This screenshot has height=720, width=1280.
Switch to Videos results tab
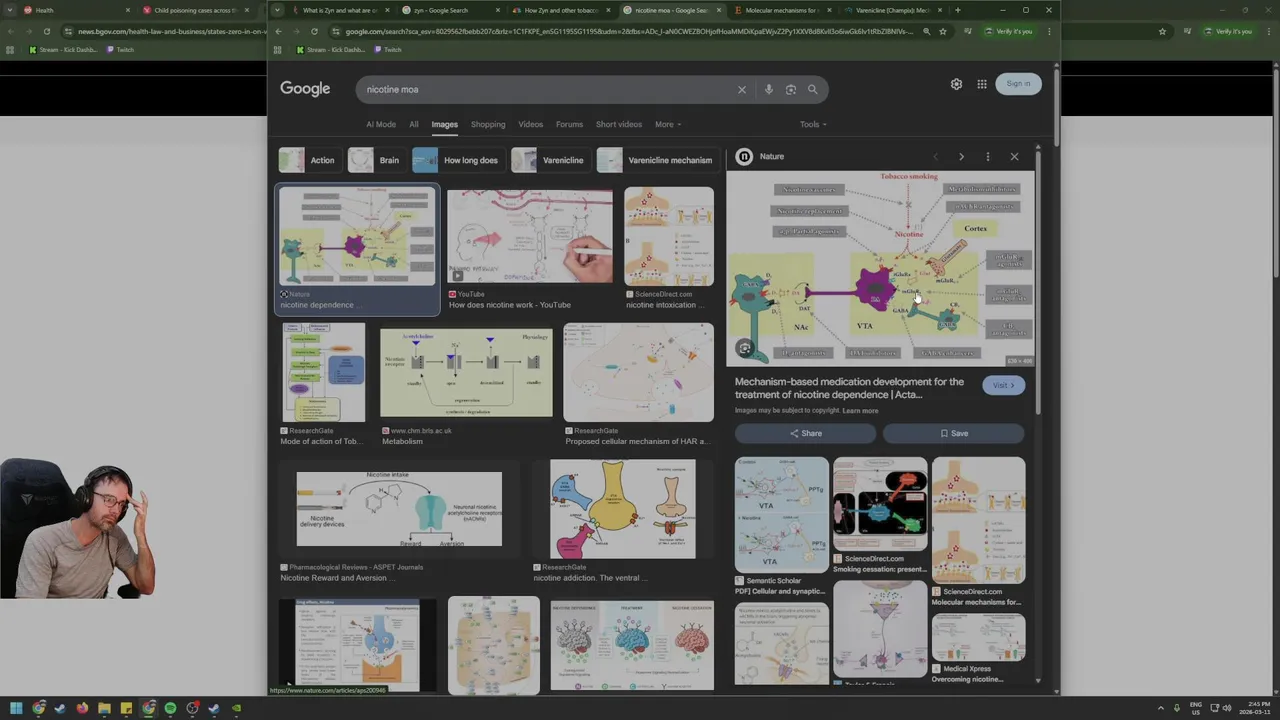click(530, 125)
